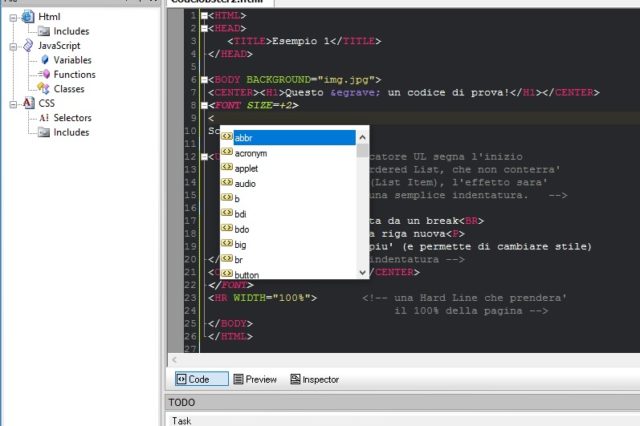Click the tag icon beside applet
640x426 pixels.
point(227,167)
